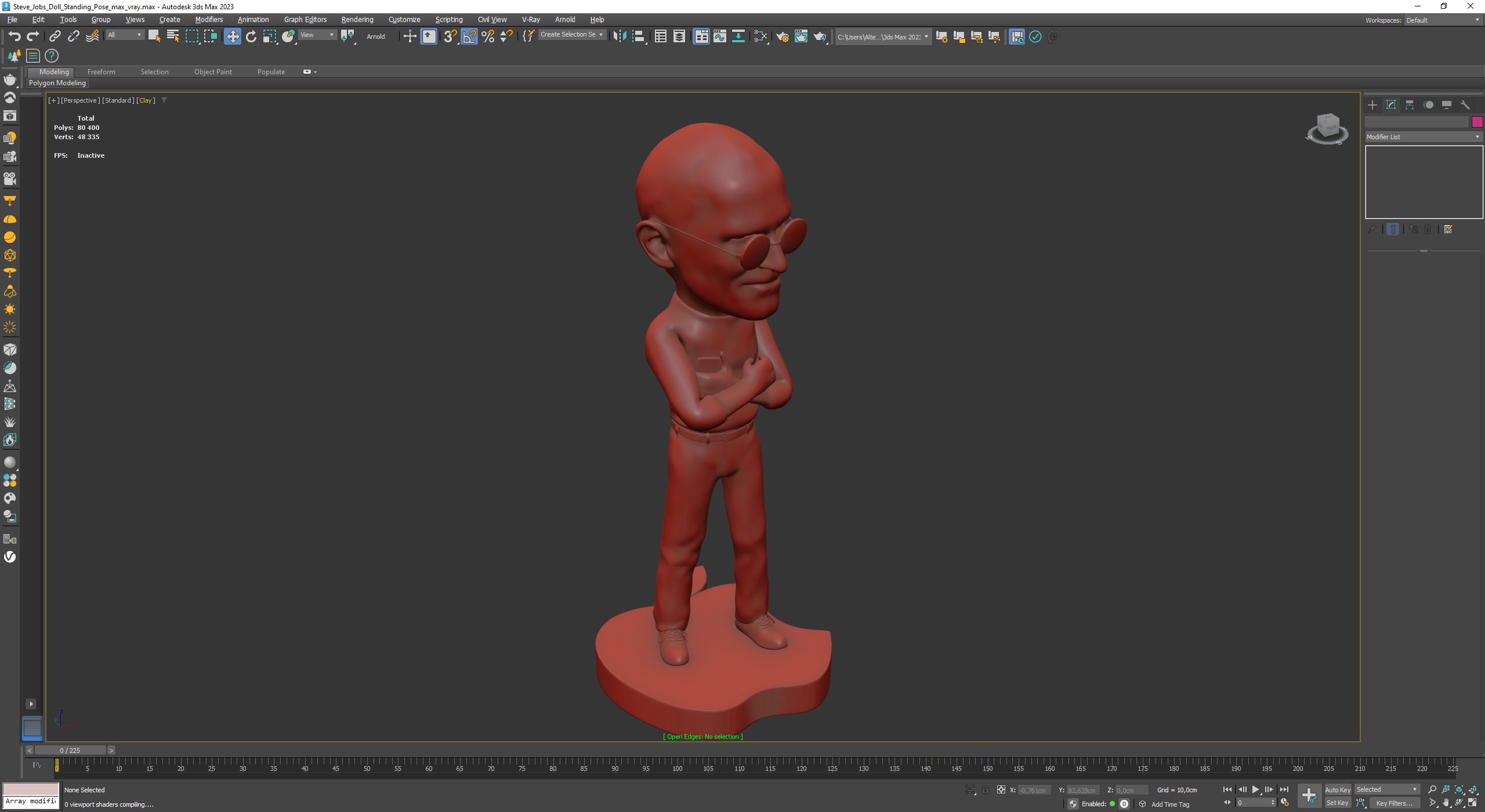Toggle the selection lock padlock icon
This screenshot has width=1485, height=812.
point(985,789)
